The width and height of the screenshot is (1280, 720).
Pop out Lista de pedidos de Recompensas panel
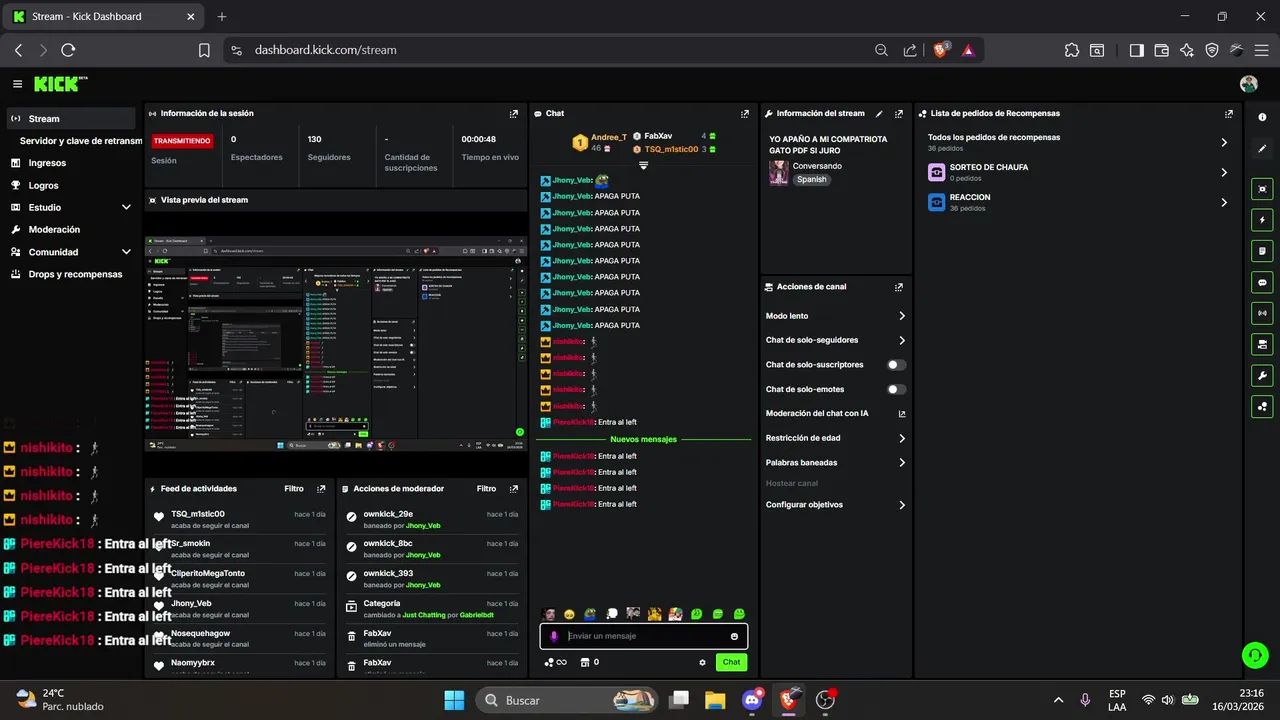[x=1229, y=114]
